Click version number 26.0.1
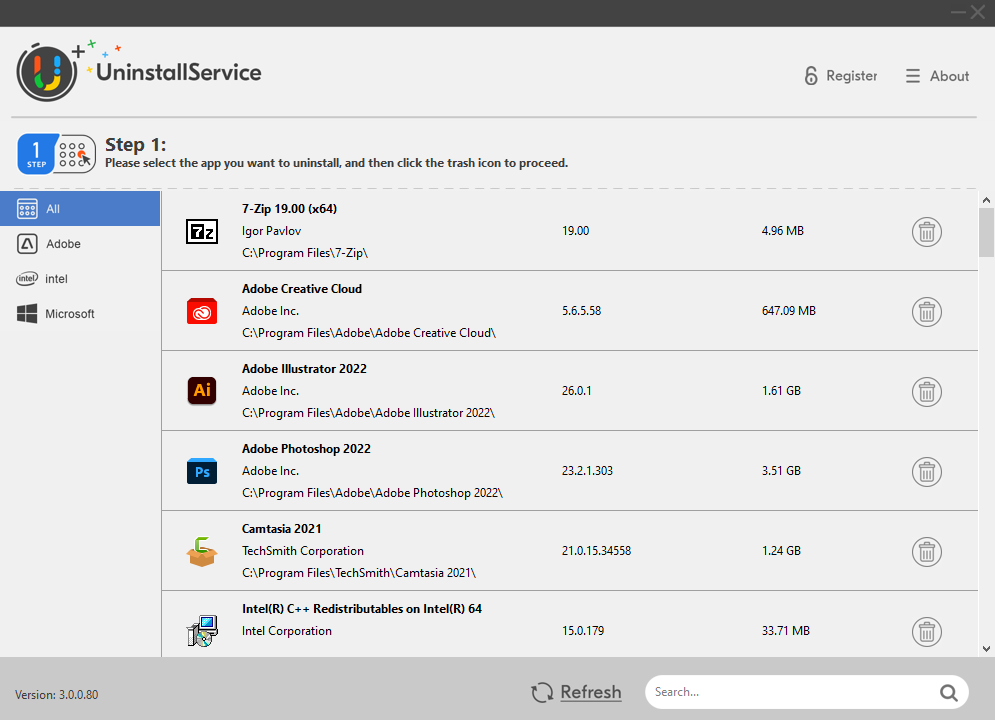Screen dimensions: 995x720 pos(576,391)
